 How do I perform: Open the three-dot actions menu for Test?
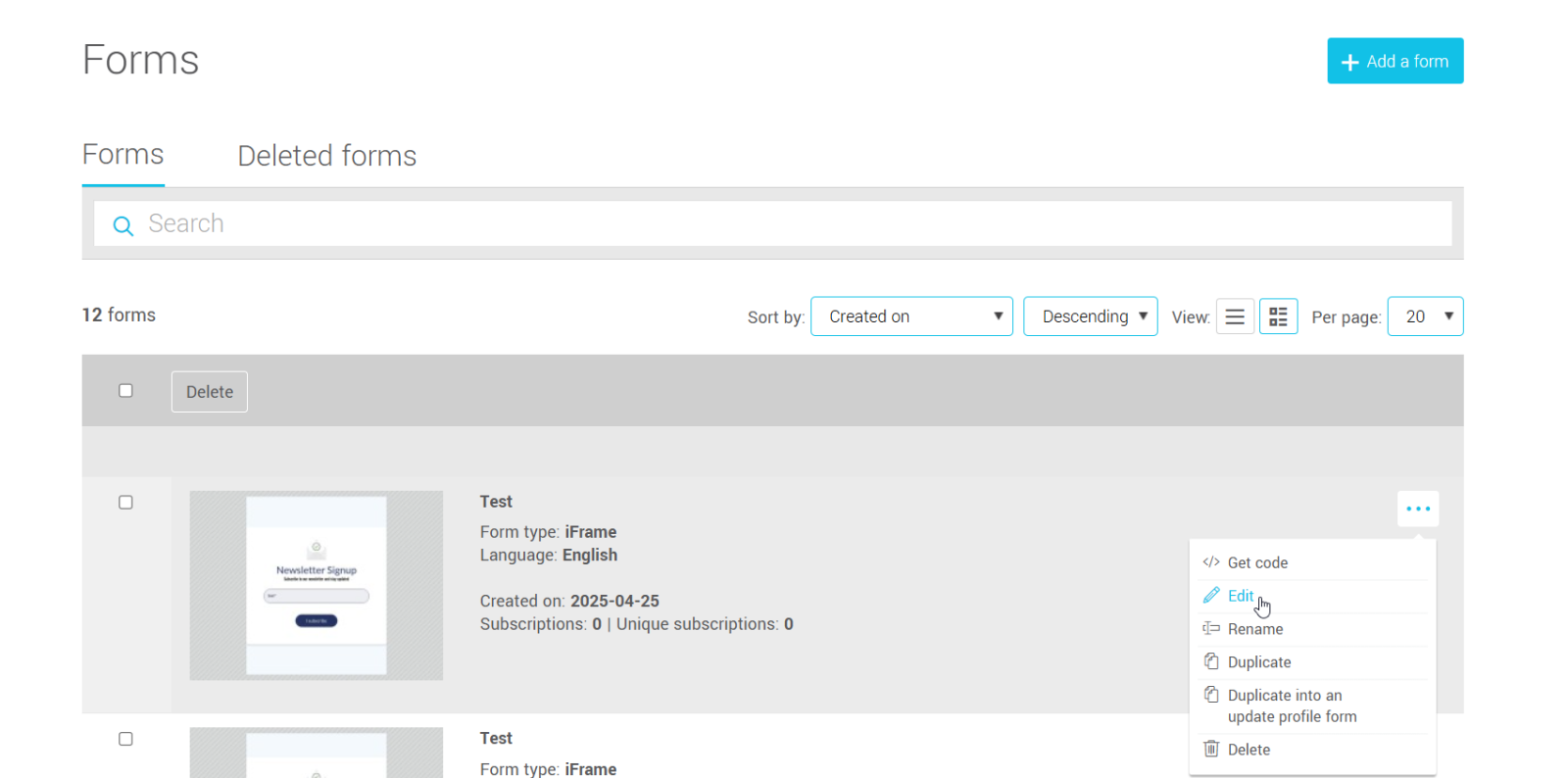click(1417, 509)
